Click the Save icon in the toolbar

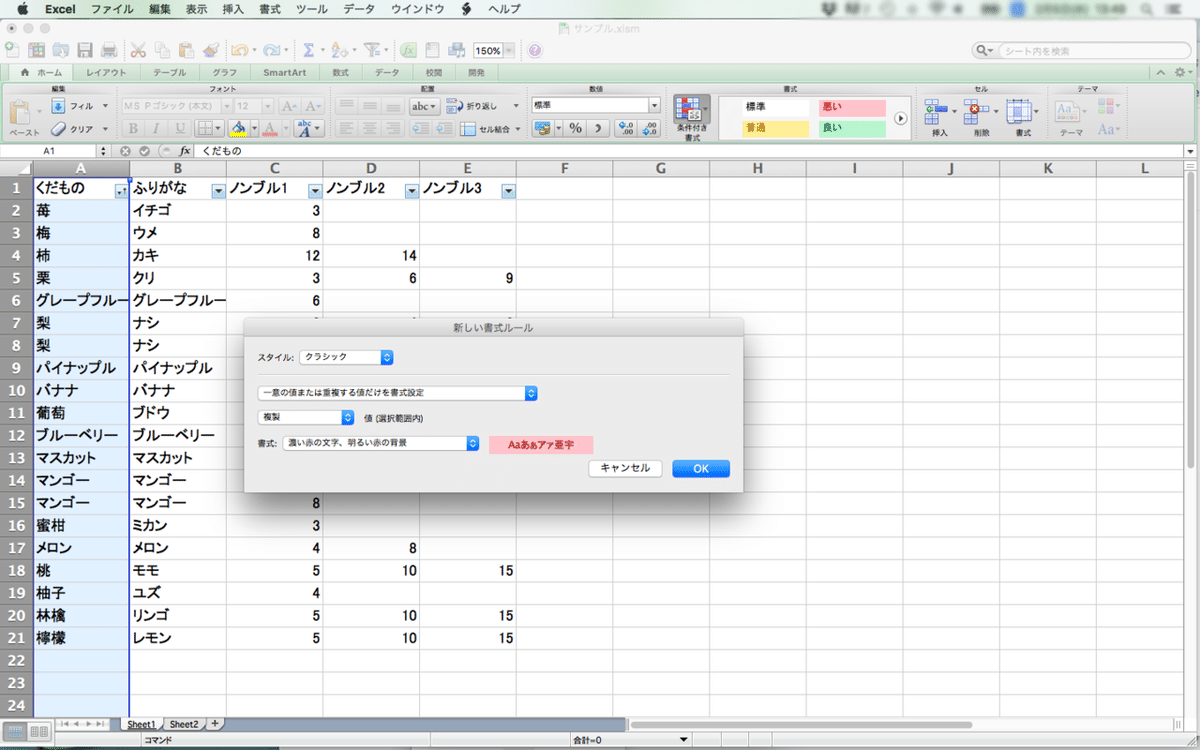[85, 50]
